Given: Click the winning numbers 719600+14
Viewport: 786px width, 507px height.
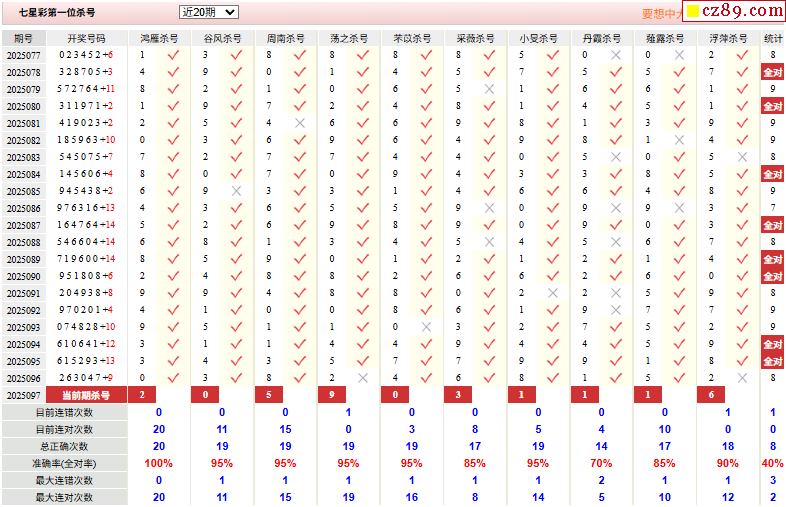Looking at the screenshot, I should pos(86,259).
